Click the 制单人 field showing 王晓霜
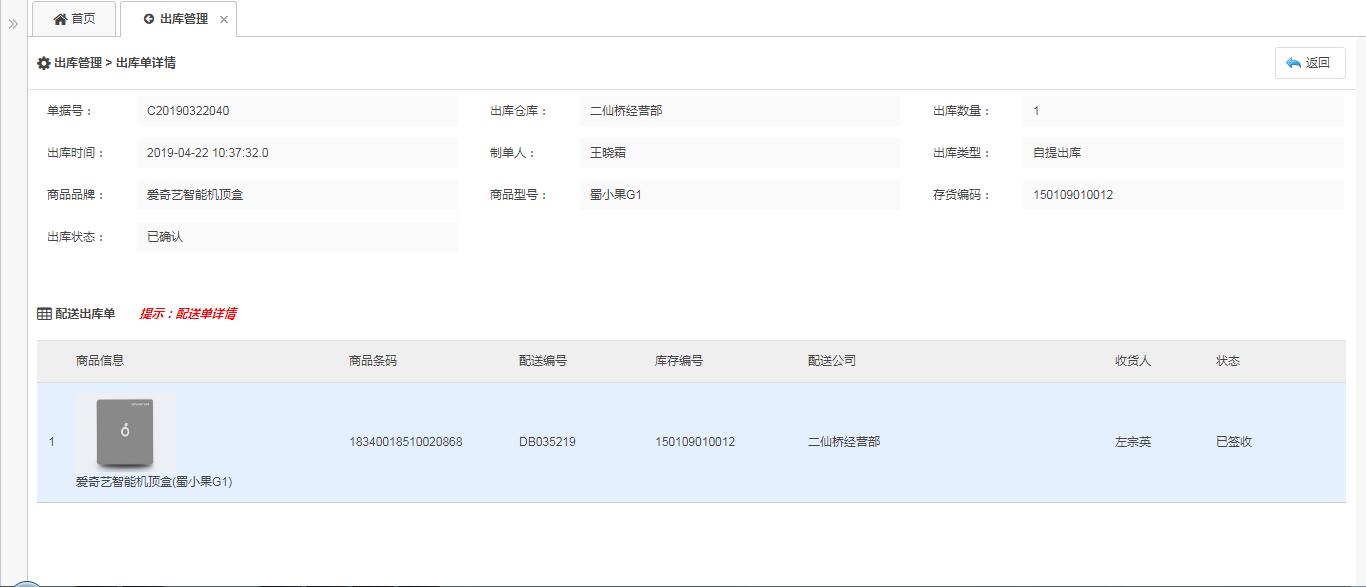Image resolution: width=1366 pixels, height=587 pixels. [x=739, y=153]
